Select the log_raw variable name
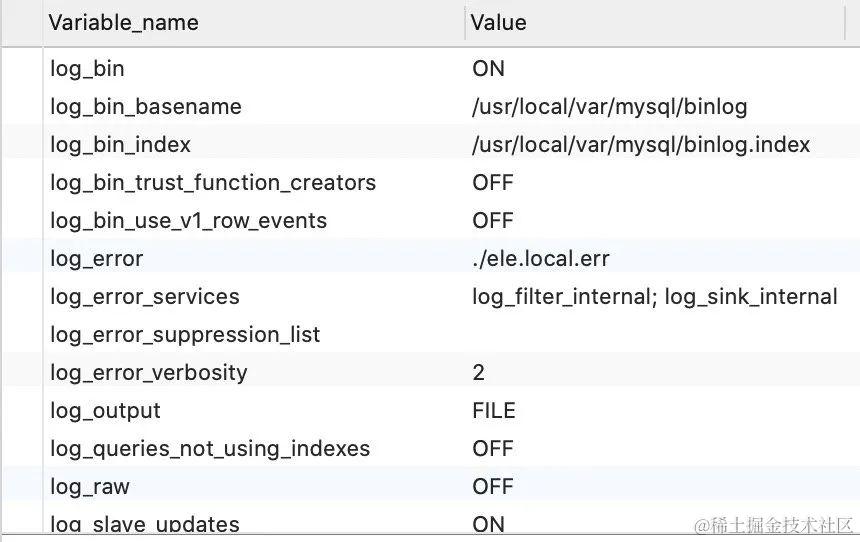 pos(90,487)
